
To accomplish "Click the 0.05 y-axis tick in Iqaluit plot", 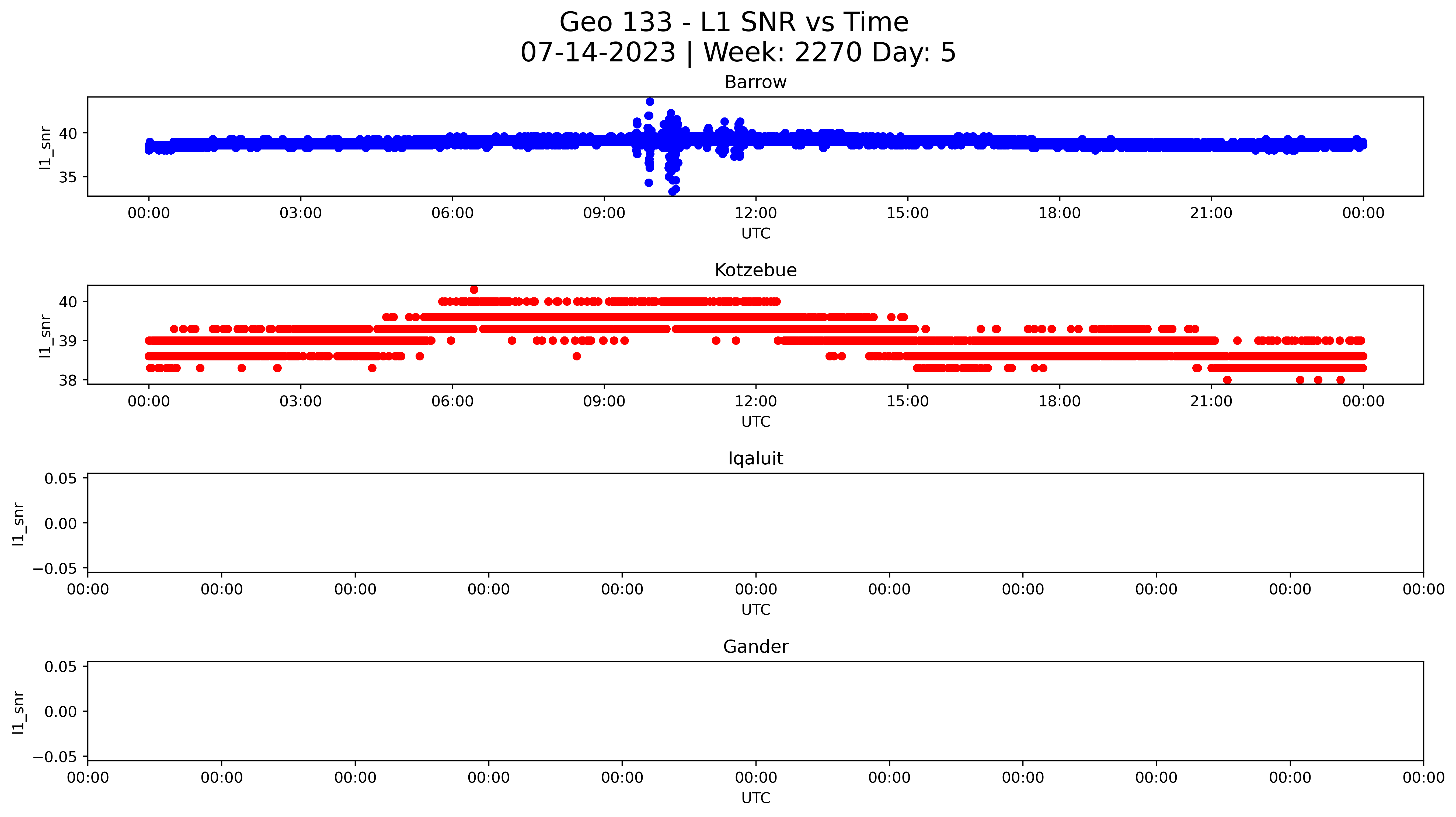I will (61, 479).
